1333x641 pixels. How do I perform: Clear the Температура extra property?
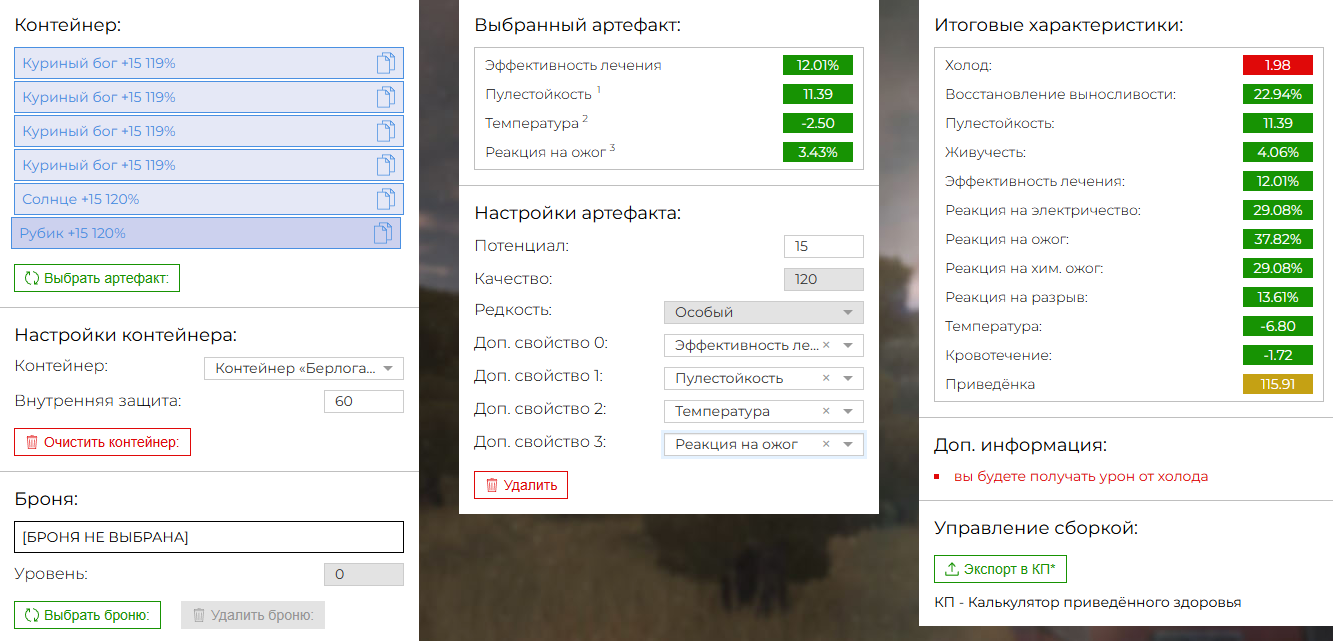(x=826, y=412)
